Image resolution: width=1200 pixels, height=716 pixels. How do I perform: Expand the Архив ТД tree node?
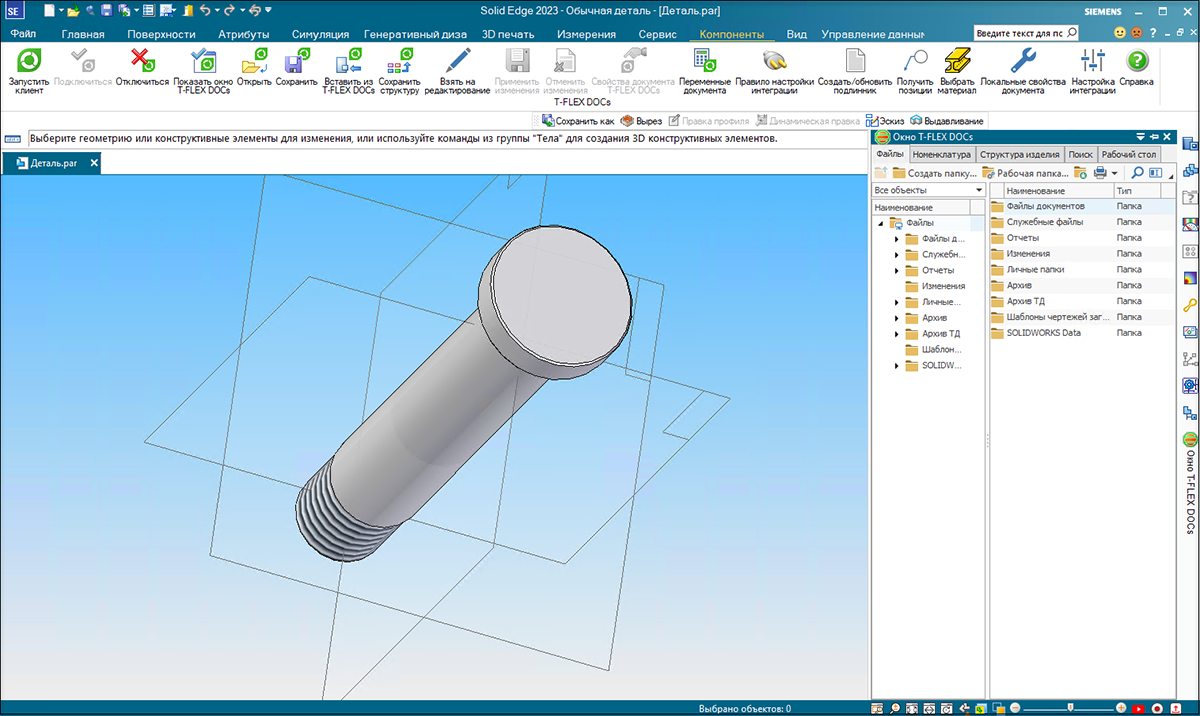(897, 334)
